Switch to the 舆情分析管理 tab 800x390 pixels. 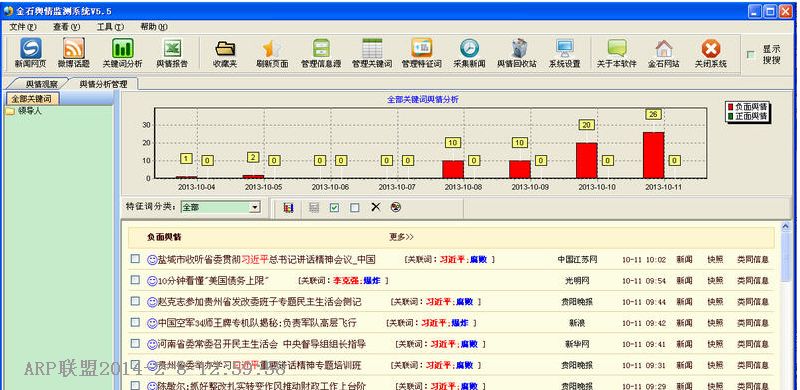(103, 84)
